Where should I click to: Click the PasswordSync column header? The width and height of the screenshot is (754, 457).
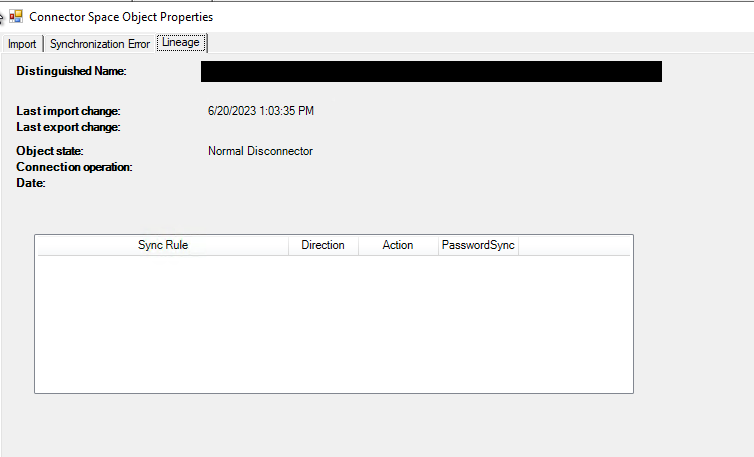[478, 245]
